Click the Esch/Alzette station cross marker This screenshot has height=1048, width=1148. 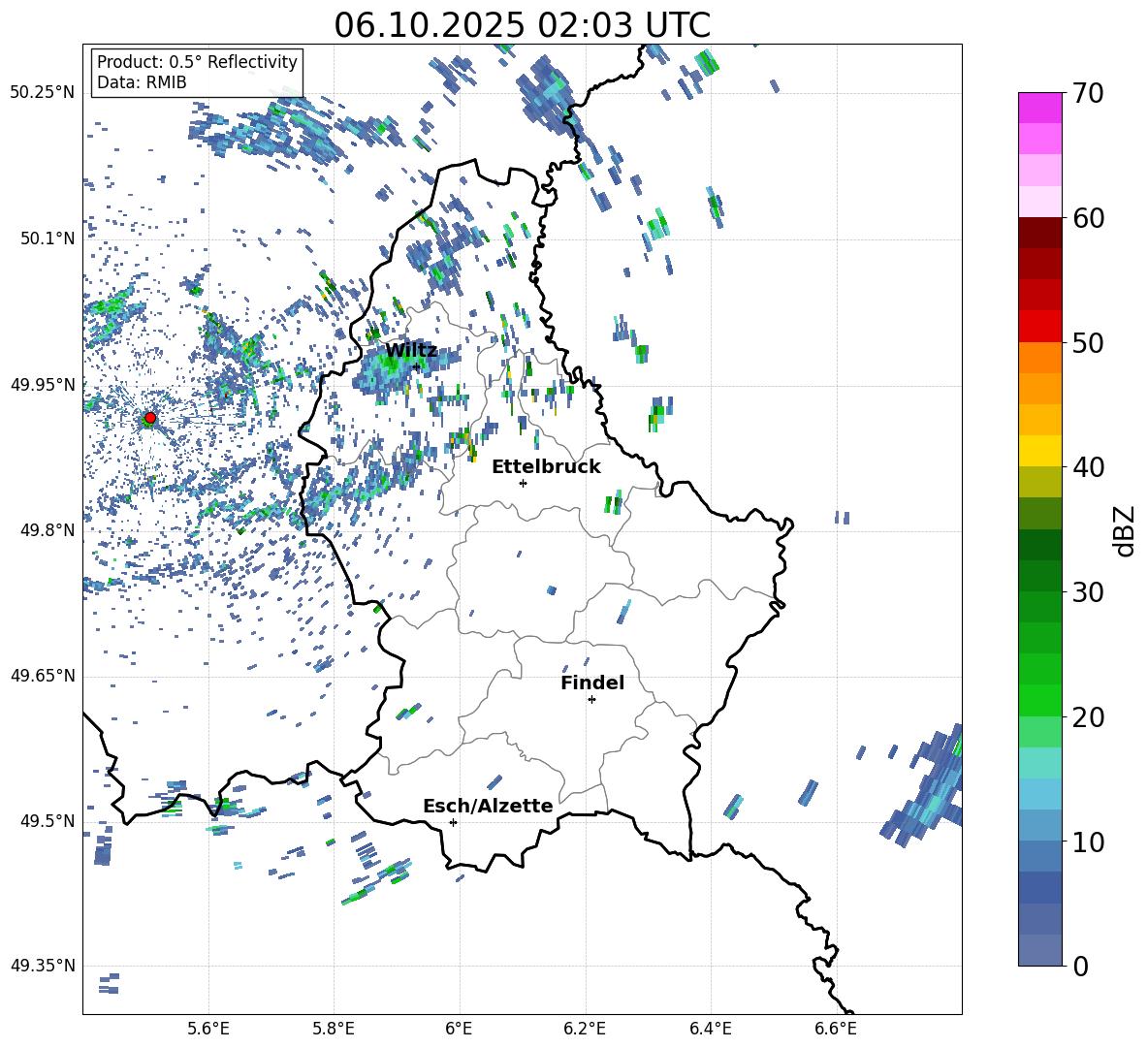453,822
